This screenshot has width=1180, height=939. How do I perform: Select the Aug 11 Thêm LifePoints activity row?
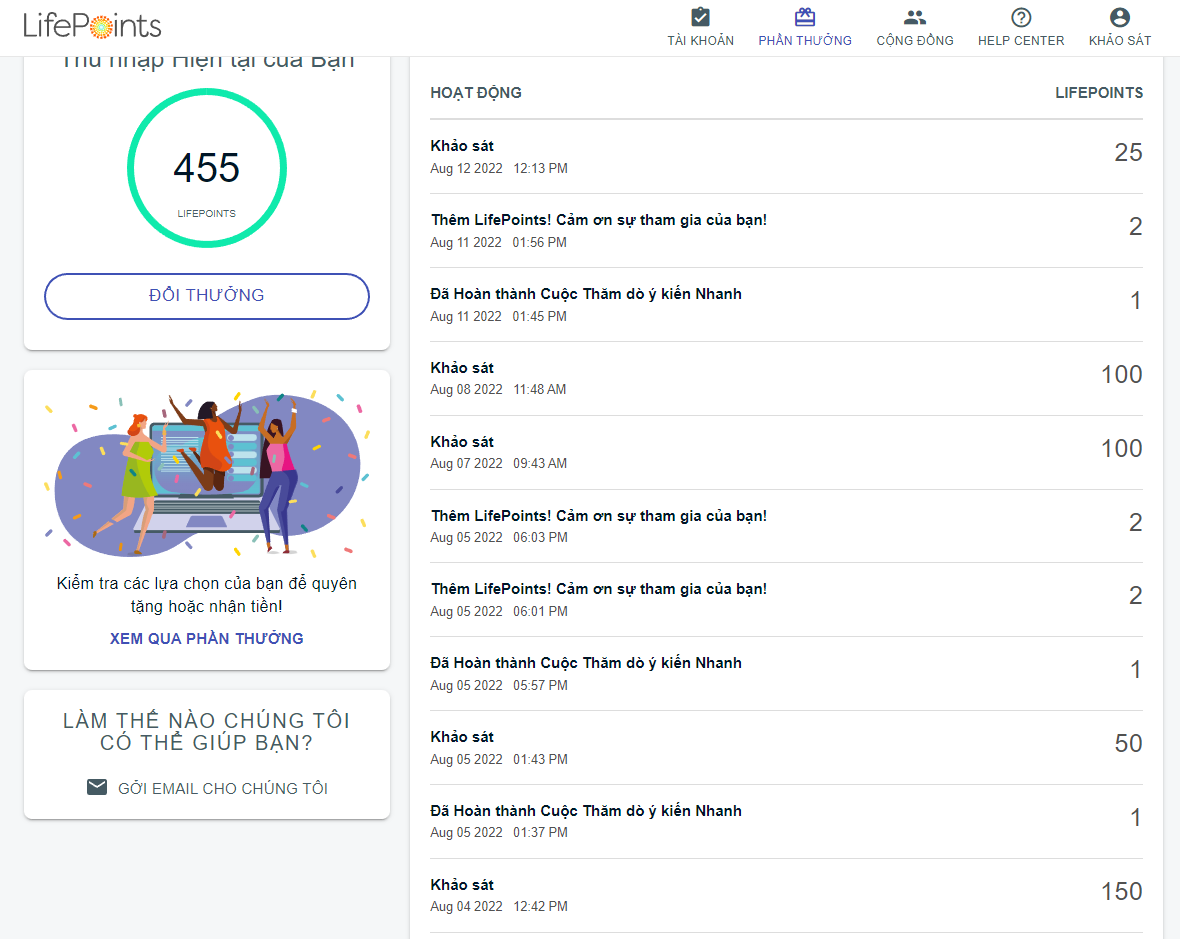(786, 230)
